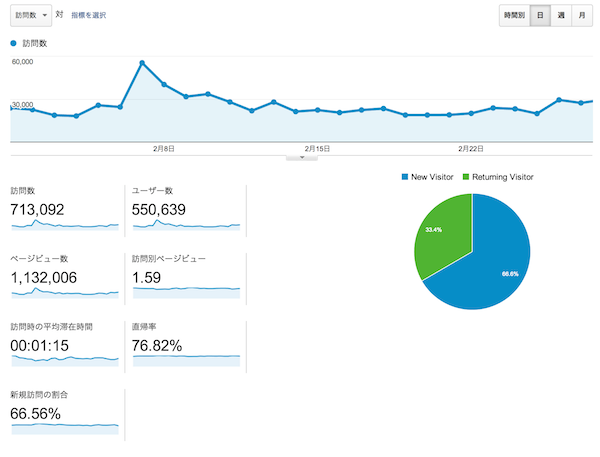Click the 訪問別ページビュー sparkline under 1.59
The height and width of the screenshot is (457, 600).
point(186,291)
